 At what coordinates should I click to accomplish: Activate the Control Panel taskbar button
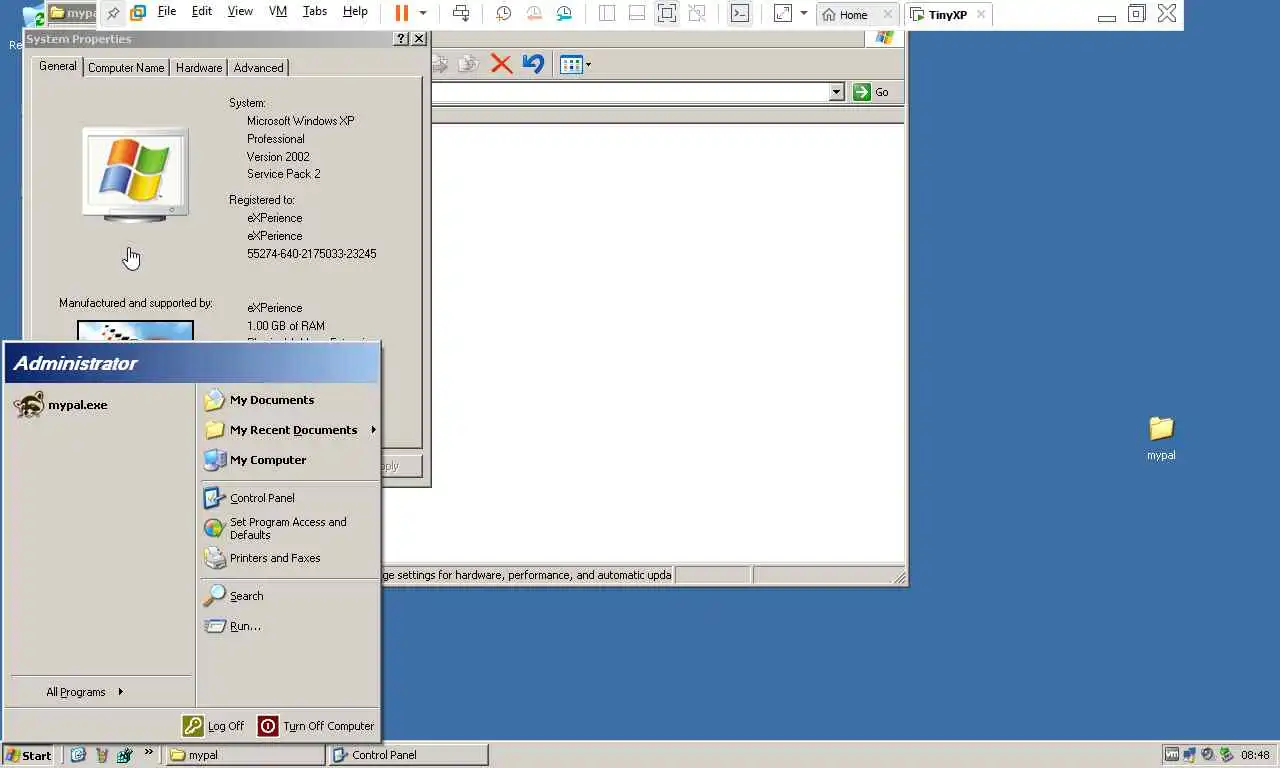click(x=408, y=755)
